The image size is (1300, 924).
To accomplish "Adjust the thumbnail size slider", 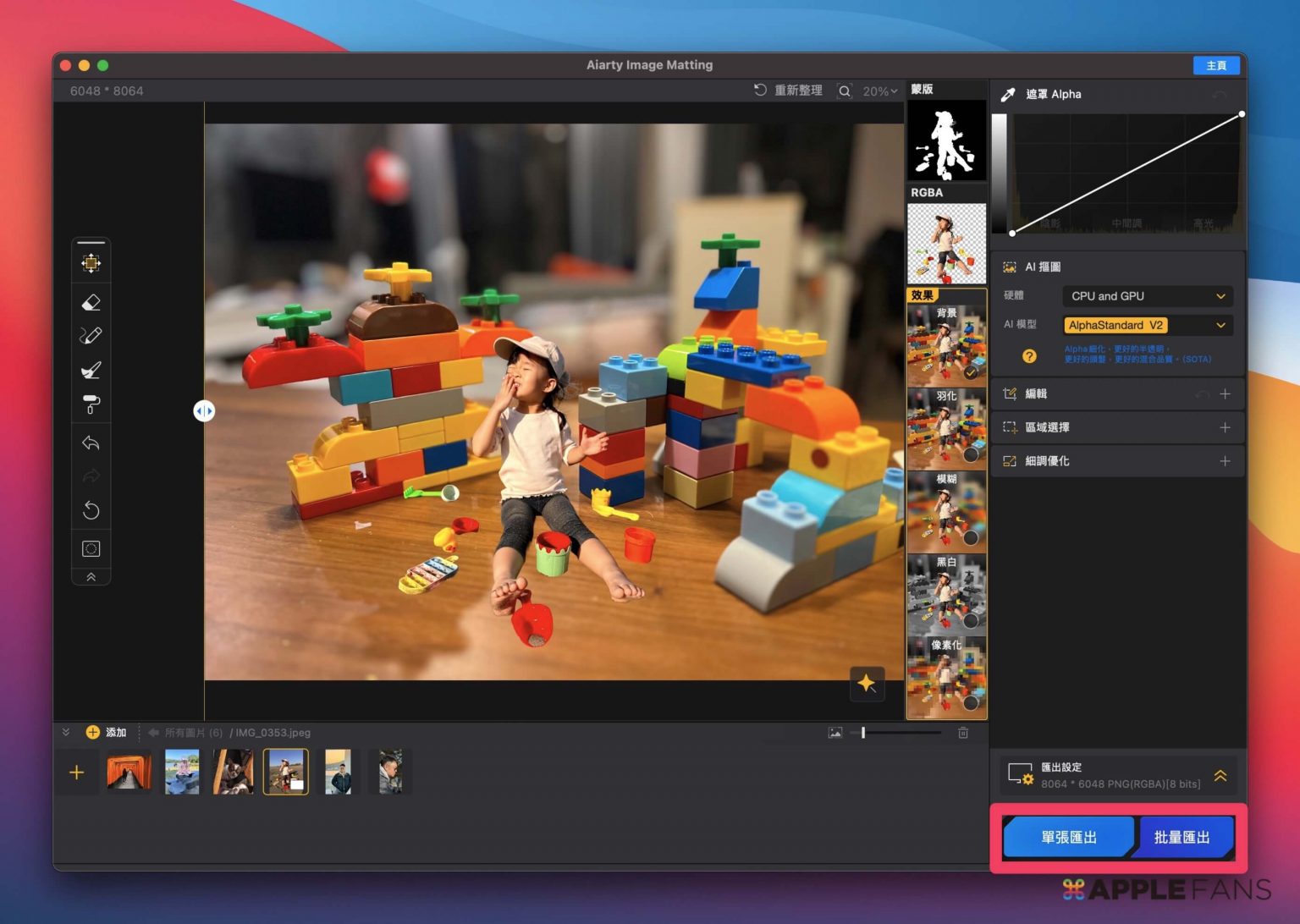I will (x=863, y=733).
